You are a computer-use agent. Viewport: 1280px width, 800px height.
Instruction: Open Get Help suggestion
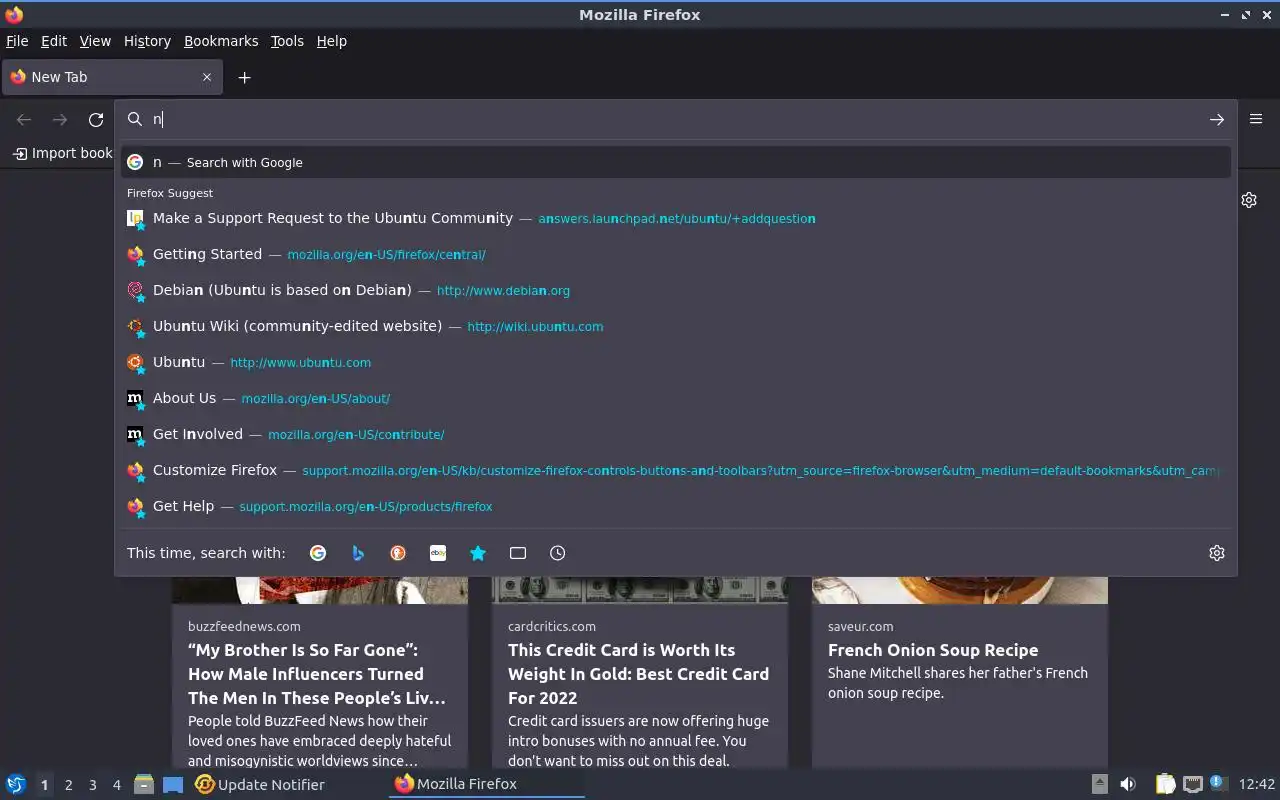pos(676,506)
